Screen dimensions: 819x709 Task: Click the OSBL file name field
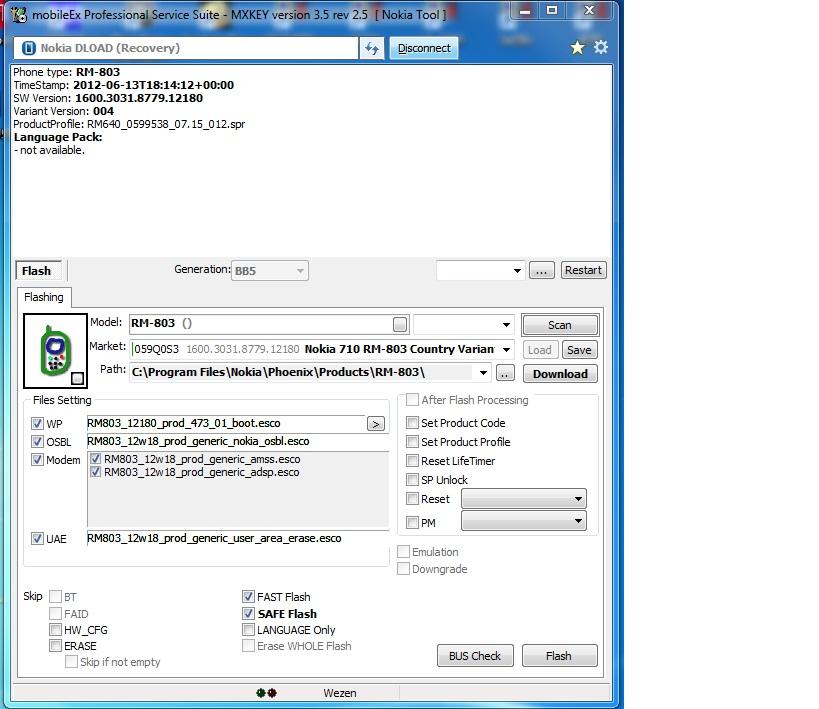pyautogui.click(x=238, y=442)
